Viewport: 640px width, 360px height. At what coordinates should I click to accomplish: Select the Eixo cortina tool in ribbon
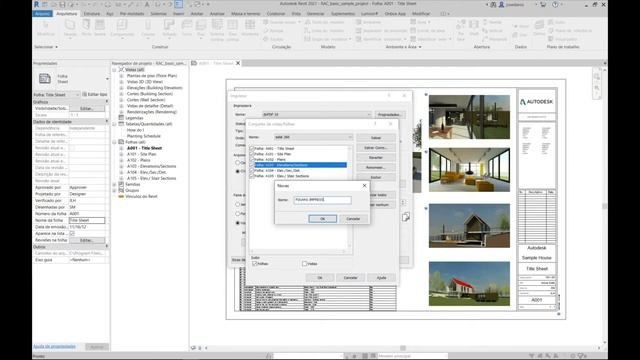pos(233,29)
